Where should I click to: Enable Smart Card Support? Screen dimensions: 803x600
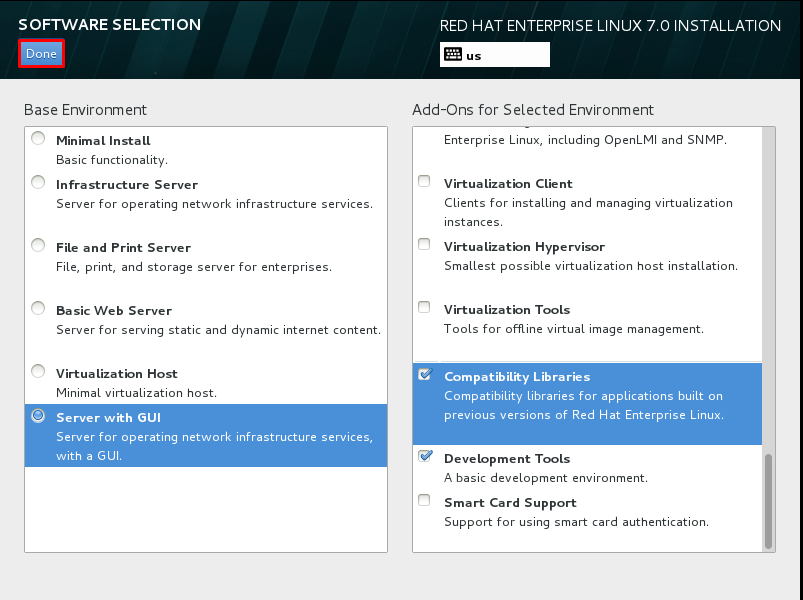pos(424,500)
